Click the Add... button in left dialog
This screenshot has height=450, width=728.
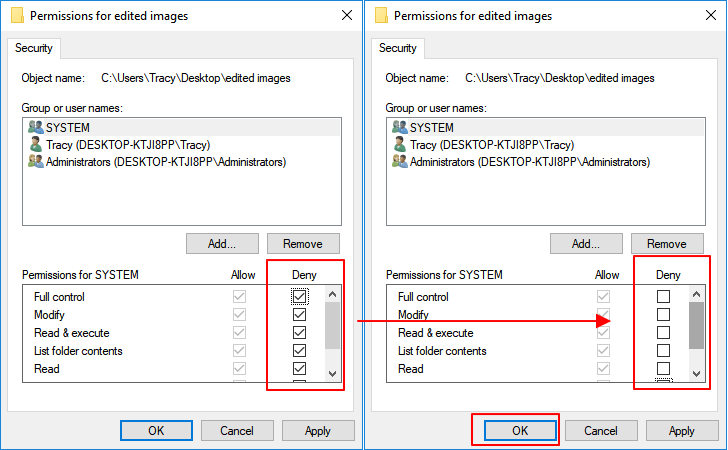222,243
